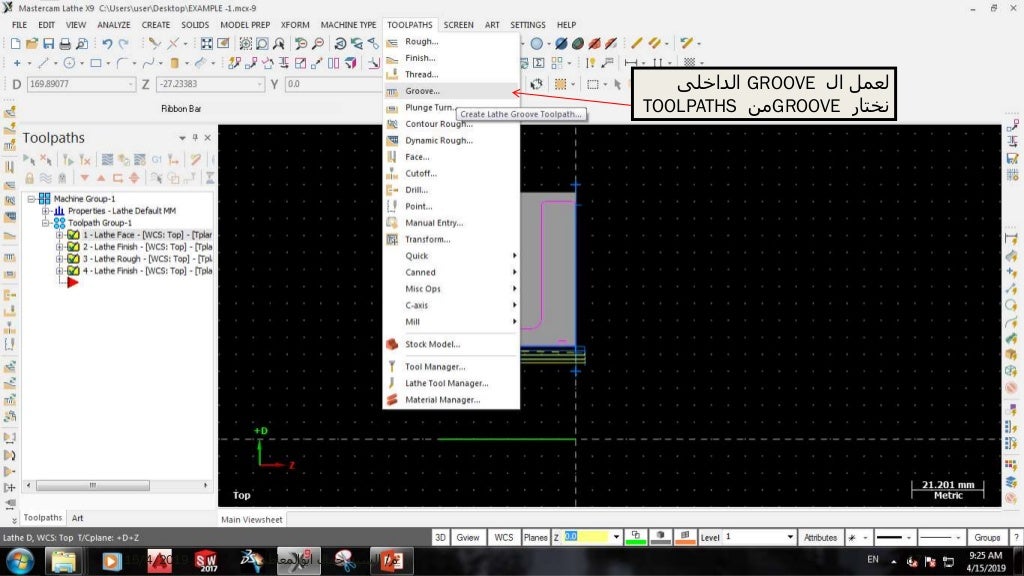Click the Groups button
Viewport: 1024px width, 576px height.
(987, 537)
